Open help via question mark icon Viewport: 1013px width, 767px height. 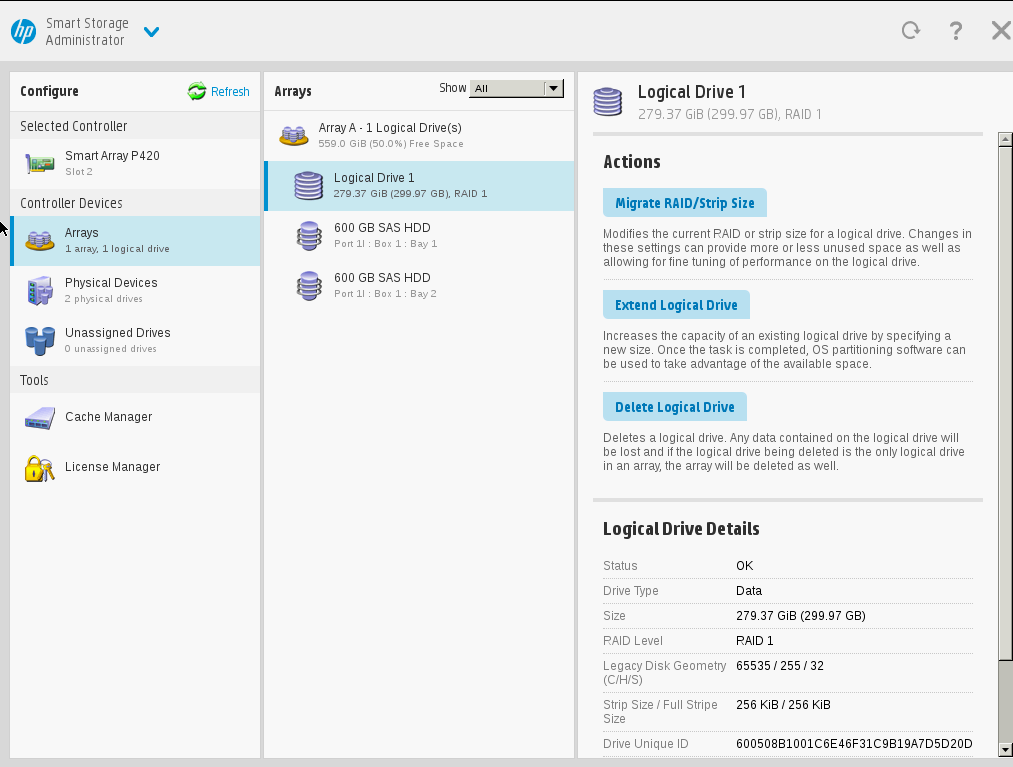click(x=956, y=30)
